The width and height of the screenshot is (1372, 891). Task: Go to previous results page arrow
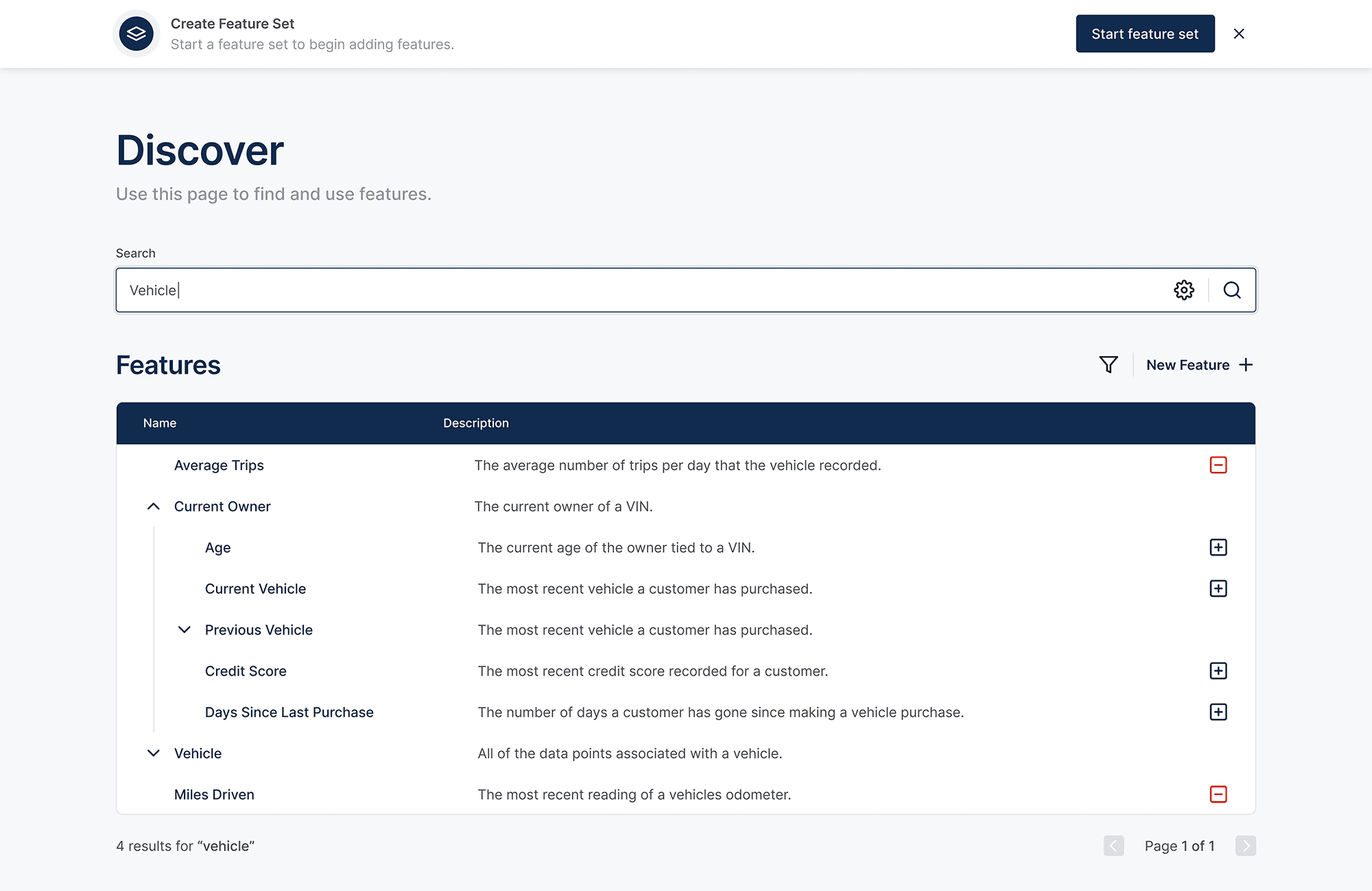(1113, 846)
